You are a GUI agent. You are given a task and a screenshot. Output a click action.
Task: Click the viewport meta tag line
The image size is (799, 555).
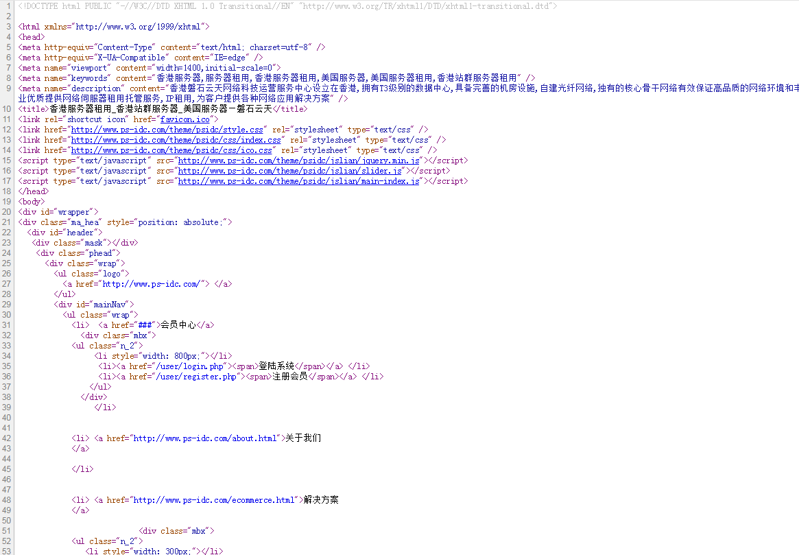pos(149,68)
